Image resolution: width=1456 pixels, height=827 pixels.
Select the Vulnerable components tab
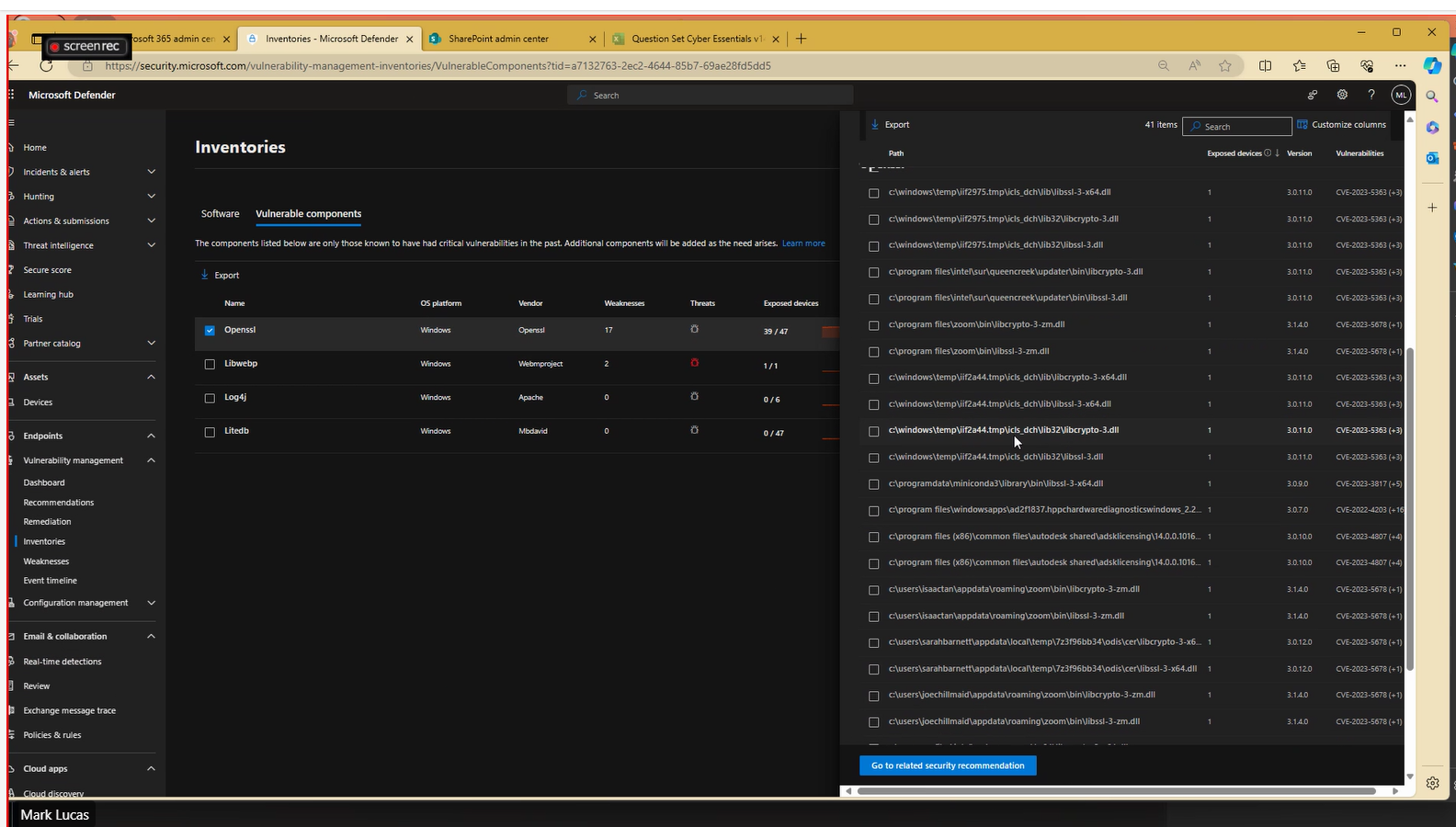308,213
